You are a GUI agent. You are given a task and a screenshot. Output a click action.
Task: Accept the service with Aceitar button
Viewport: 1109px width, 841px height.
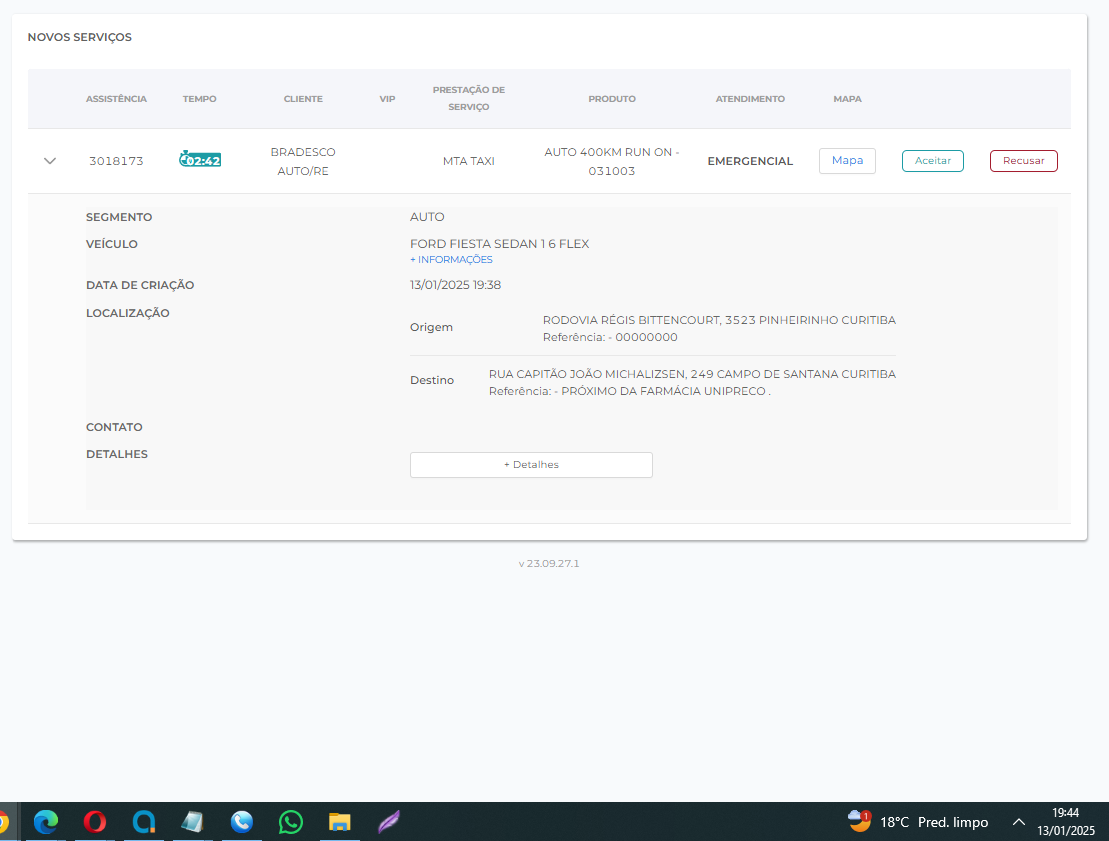pos(932,161)
